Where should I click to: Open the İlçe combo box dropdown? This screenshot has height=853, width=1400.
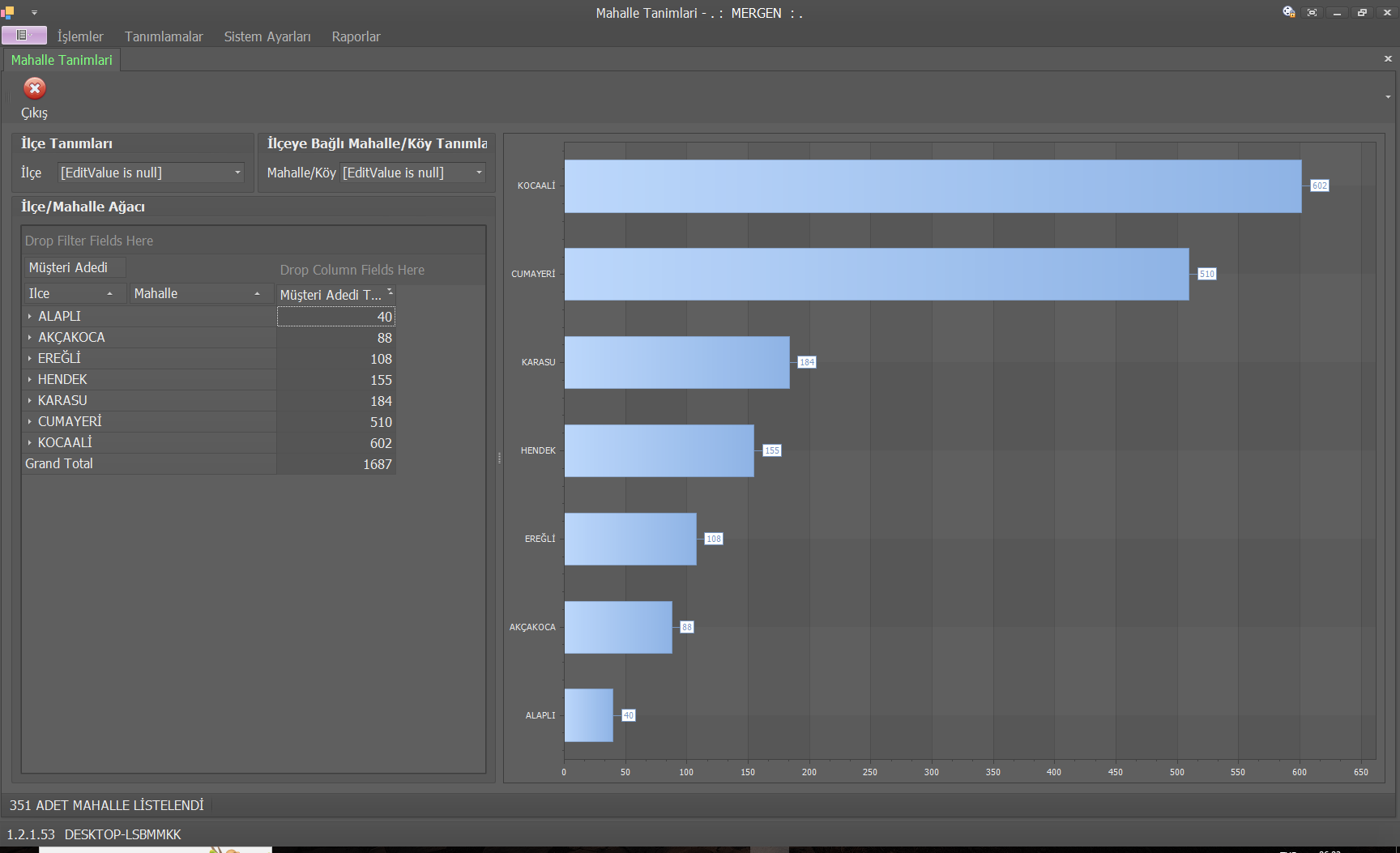click(237, 173)
